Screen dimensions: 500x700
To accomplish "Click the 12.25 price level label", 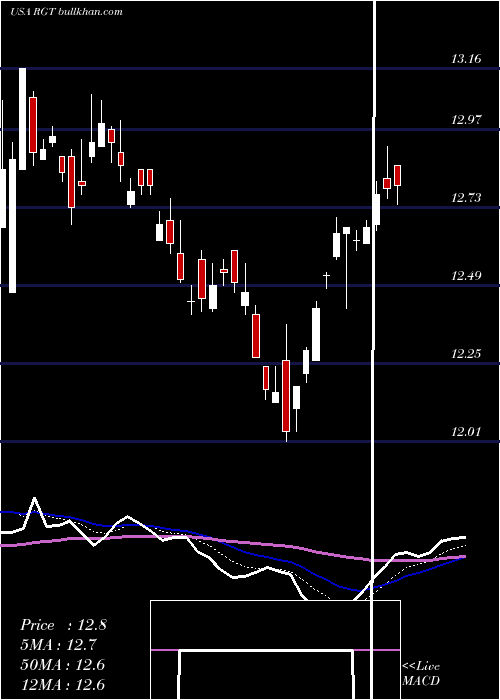I will [x=467, y=354].
